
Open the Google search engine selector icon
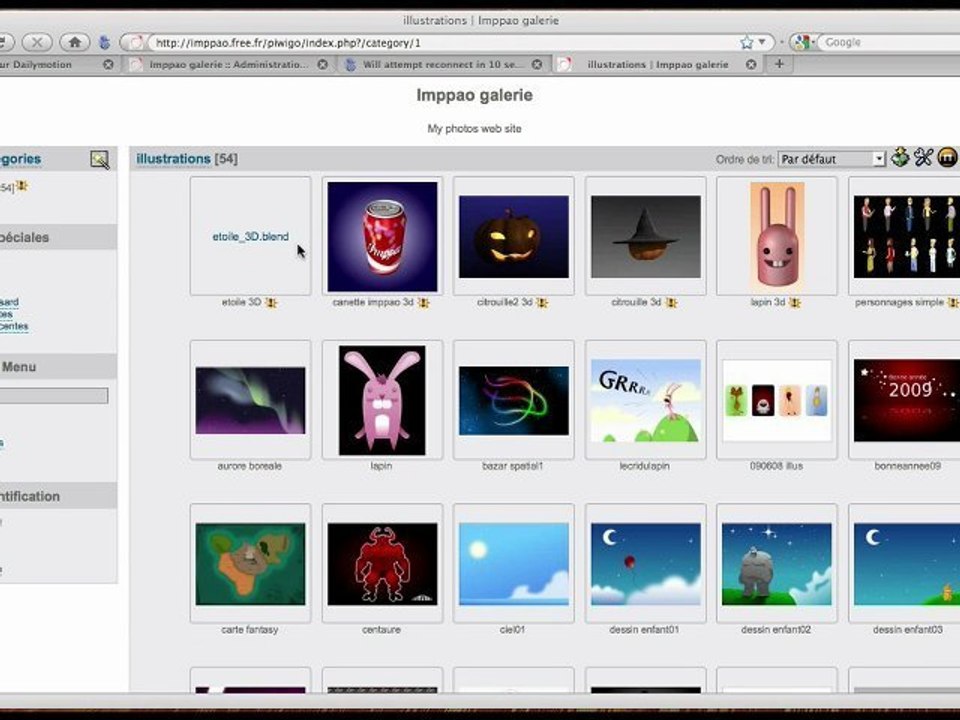pyautogui.click(x=802, y=42)
